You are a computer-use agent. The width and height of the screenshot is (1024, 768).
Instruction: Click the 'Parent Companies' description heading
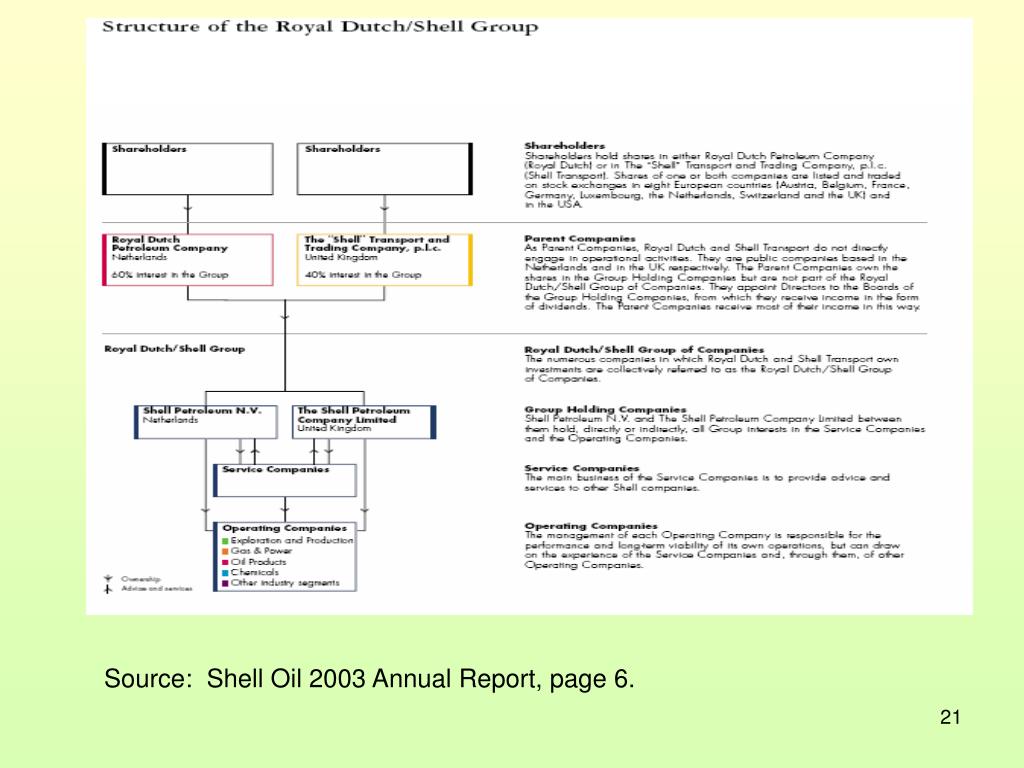(580, 239)
